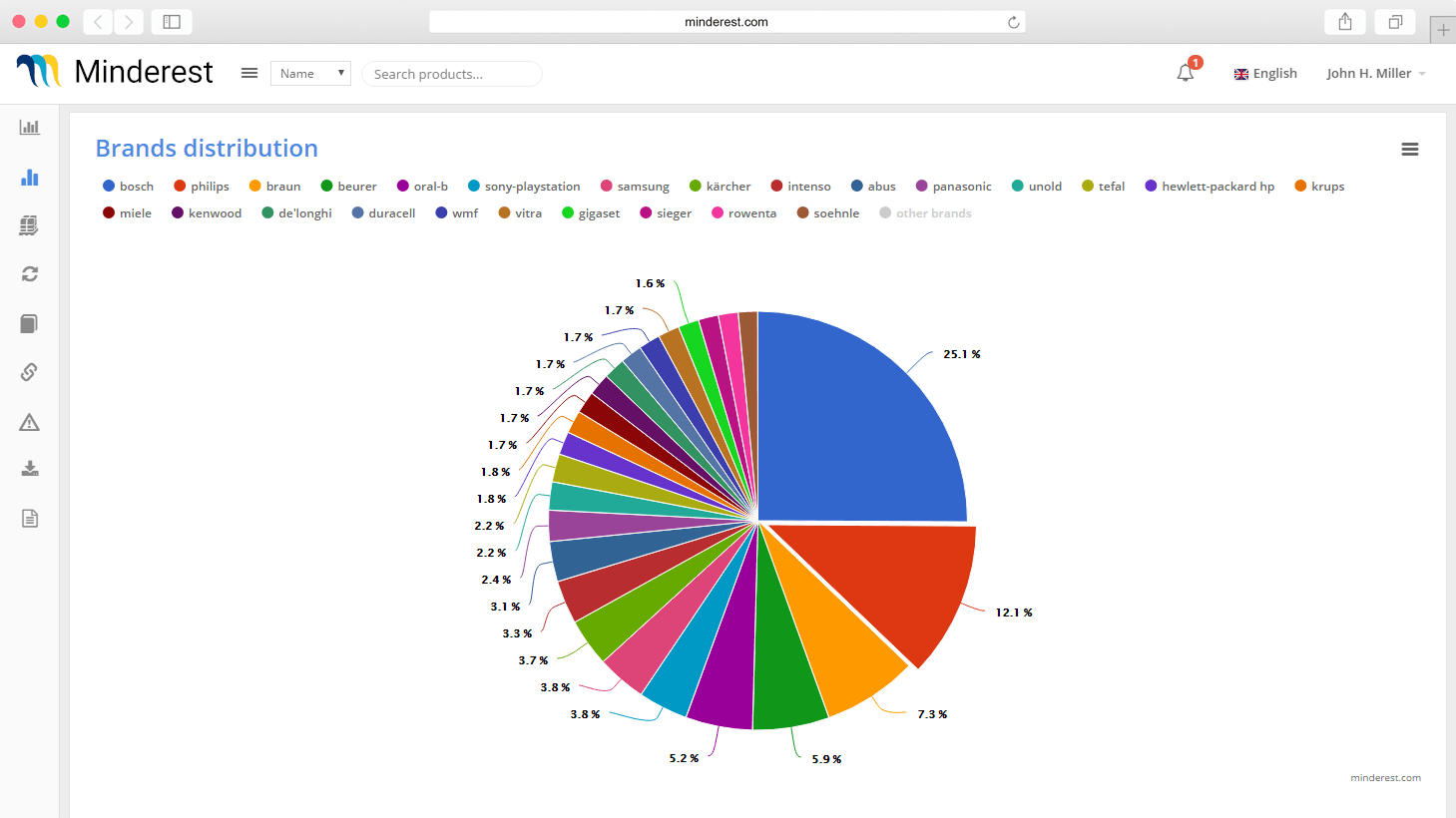Click the refresh sync sidebar icon
1456x818 pixels.
[30, 273]
